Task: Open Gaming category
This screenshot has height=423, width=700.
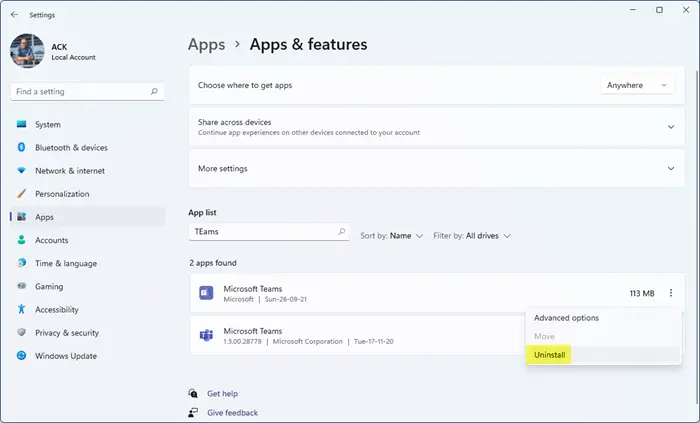Action: 88,287
